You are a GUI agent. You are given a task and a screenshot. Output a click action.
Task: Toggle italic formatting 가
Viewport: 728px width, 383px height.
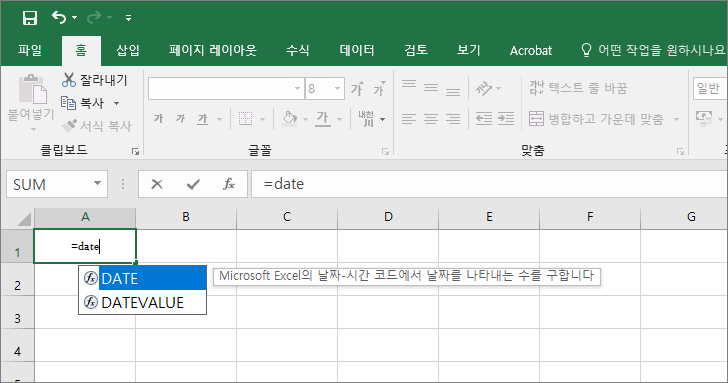pyautogui.click(x=180, y=119)
